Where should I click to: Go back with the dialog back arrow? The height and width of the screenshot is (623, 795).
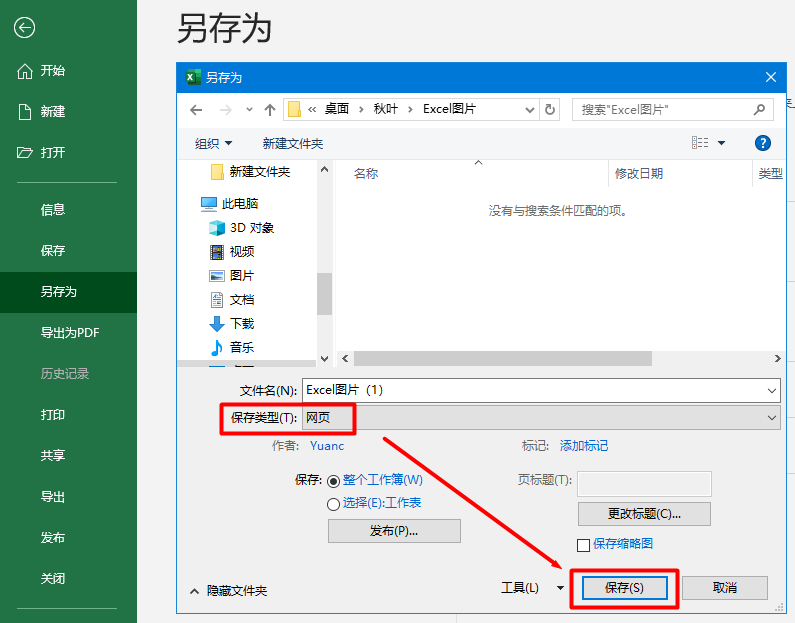point(196,110)
